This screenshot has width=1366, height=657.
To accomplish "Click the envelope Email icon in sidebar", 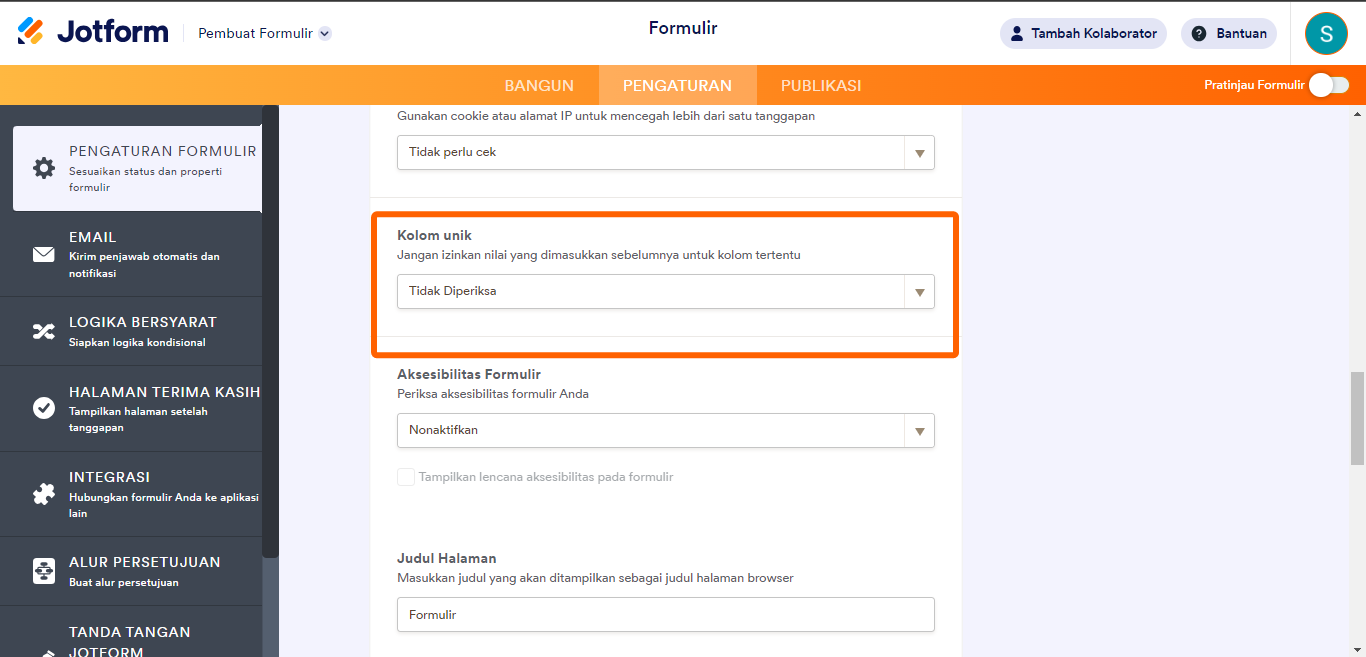I will [44, 254].
